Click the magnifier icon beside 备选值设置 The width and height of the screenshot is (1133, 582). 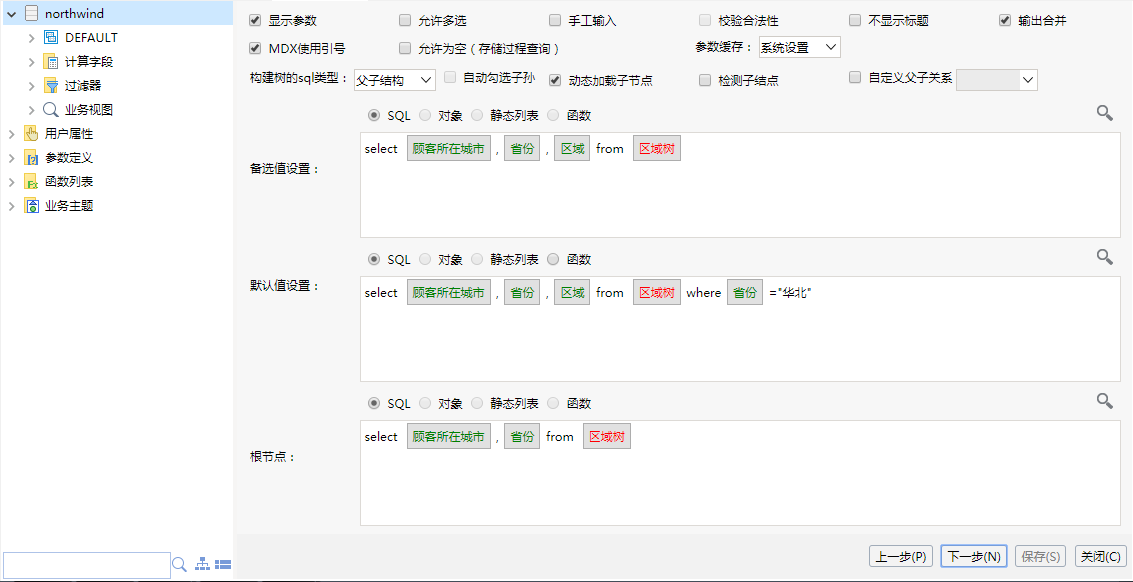pos(1104,113)
